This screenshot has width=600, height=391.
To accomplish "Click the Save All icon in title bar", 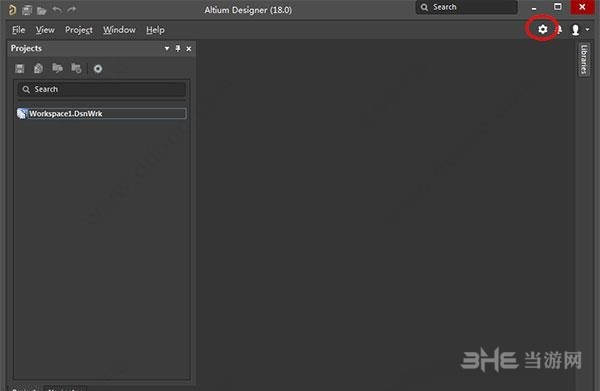I will pyautogui.click(x=27, y=10).
